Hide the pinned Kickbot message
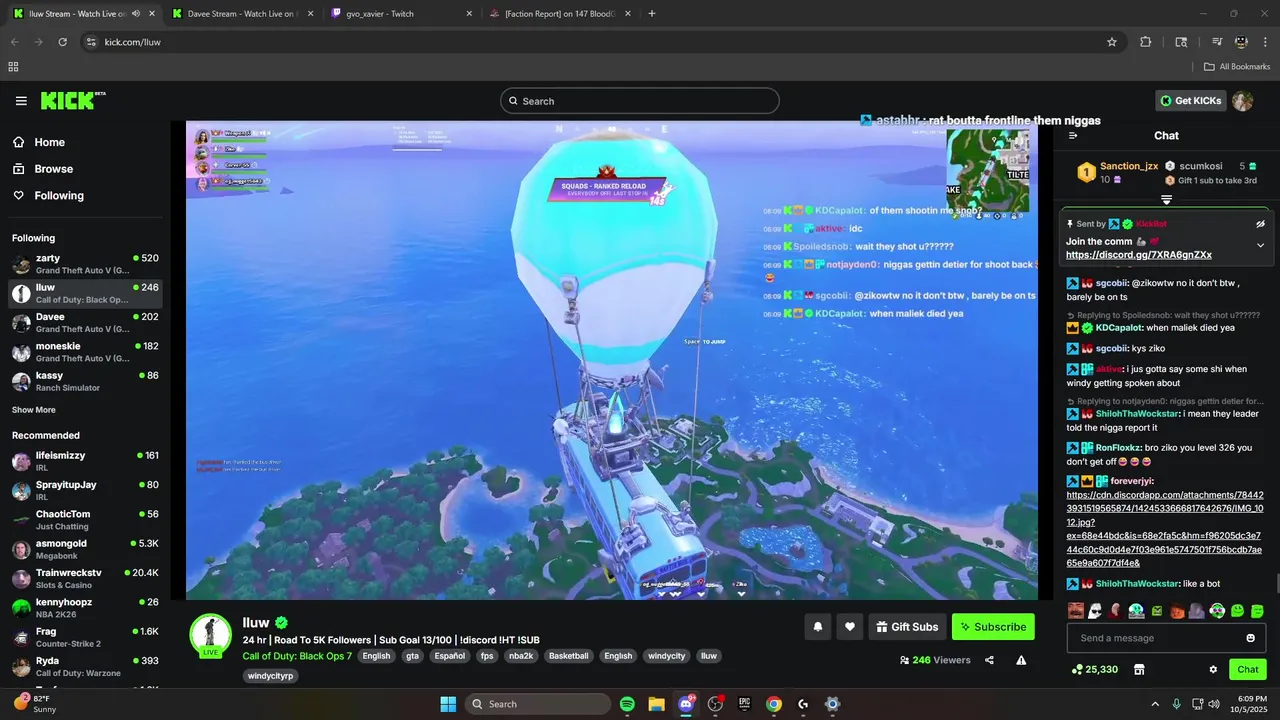 coord(1260,224)
